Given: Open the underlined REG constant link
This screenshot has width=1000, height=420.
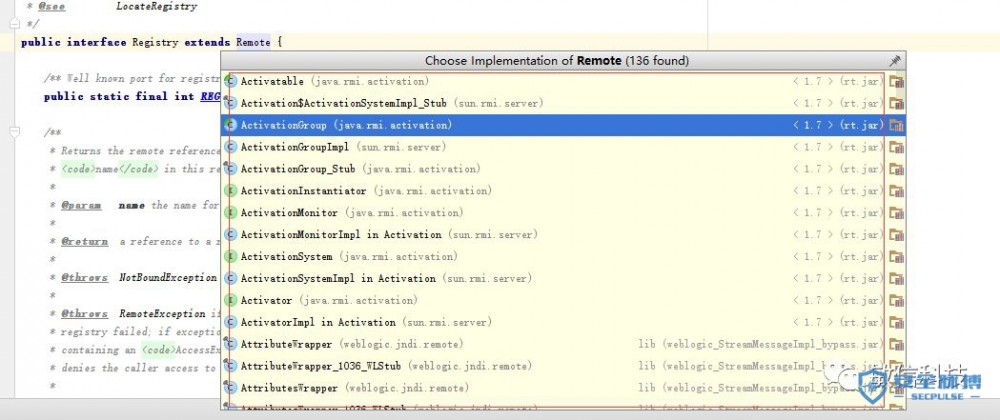Looking at the screenshot, I should tap(210, 97).
